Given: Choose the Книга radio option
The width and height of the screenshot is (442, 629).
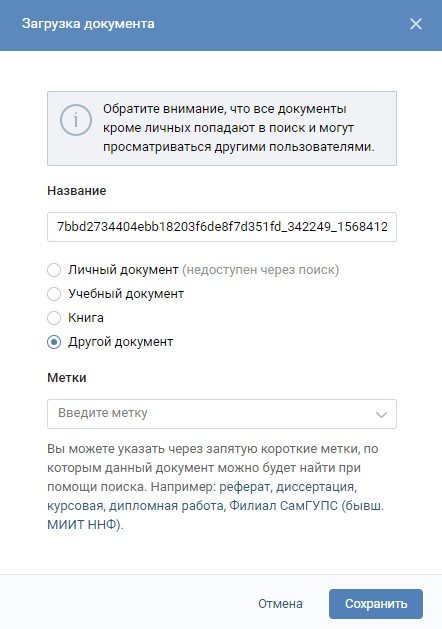Looking at the screenshot, I should tap(54, 318).
